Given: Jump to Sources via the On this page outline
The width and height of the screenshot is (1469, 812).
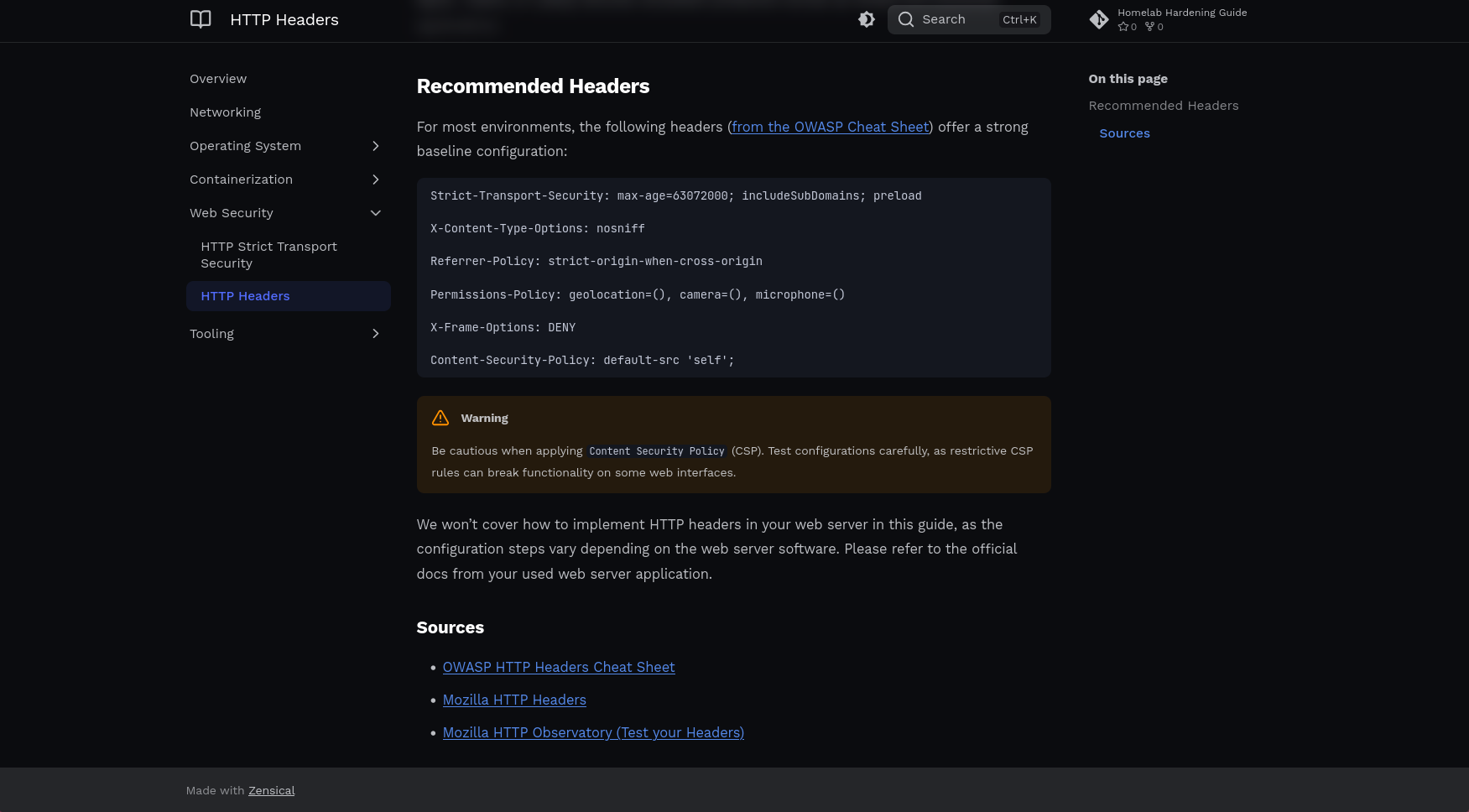Looking at the screenshot, I should tap(1124, 133).
